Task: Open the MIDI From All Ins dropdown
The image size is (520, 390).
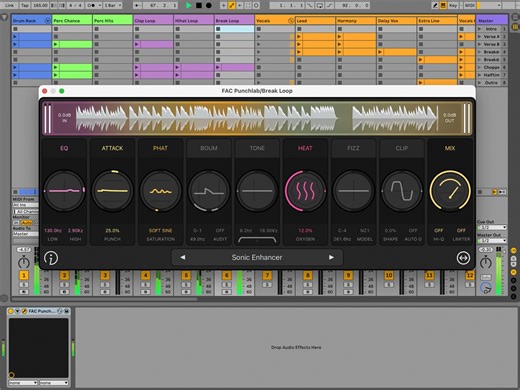Action: (x=25, y=205)
